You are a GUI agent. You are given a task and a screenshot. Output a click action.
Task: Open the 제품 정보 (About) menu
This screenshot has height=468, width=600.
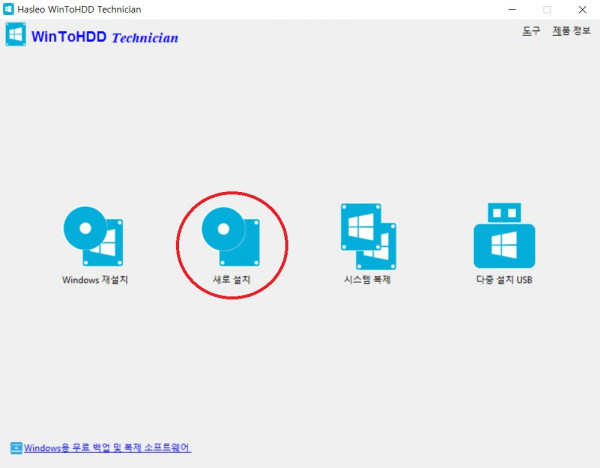point(571,31)
